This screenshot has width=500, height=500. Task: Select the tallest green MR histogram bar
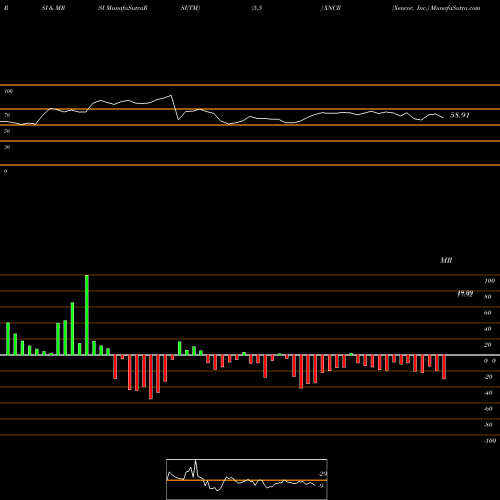pos(87,315)
